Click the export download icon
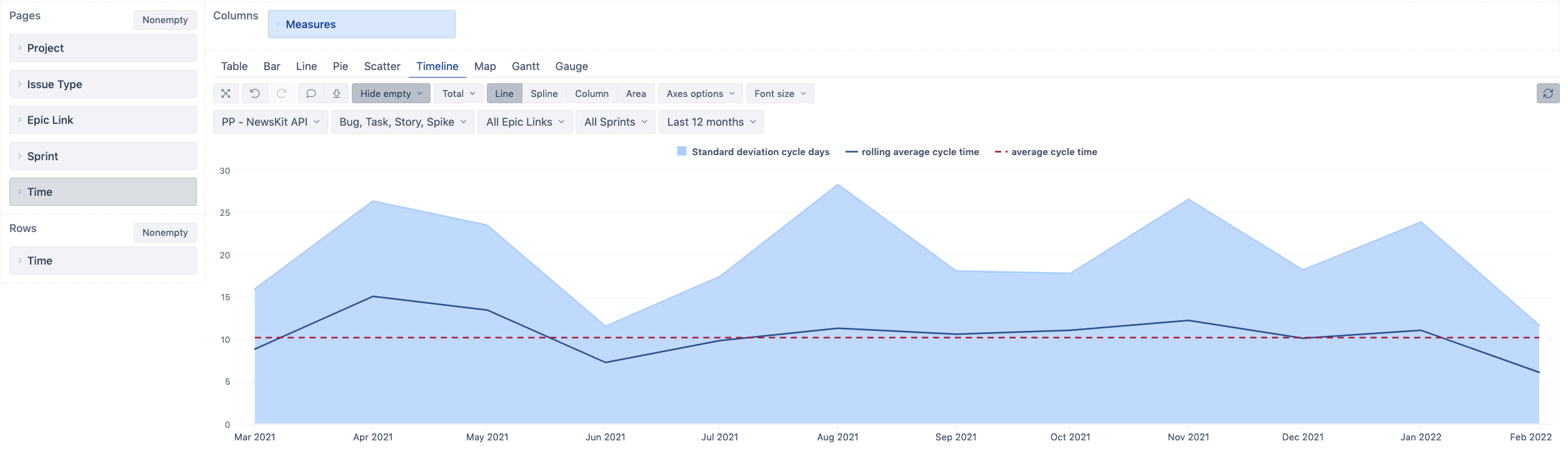The image size is (1568, 461). [336, 93]
